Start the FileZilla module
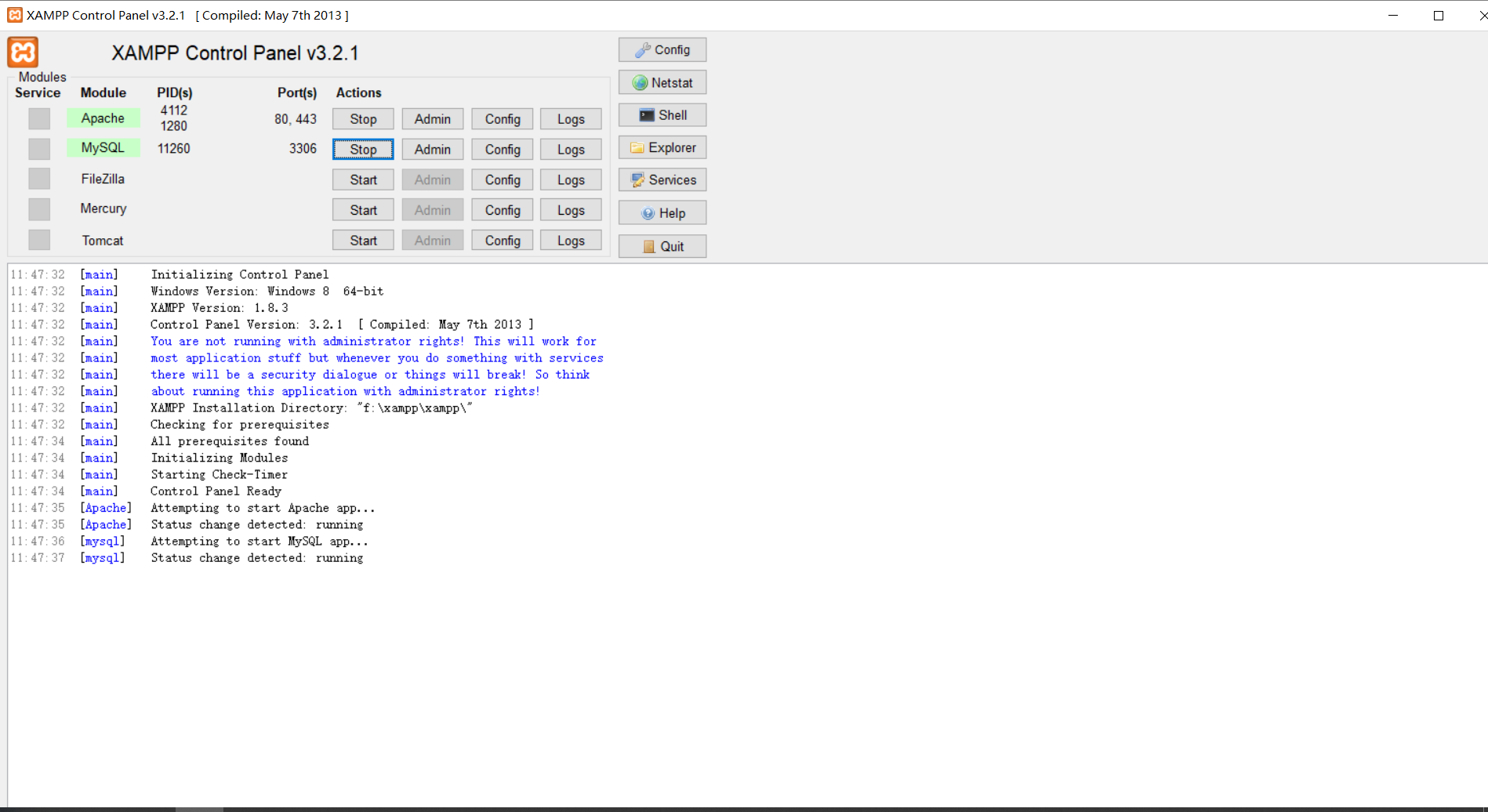Image resolution: width=1488 pixels, height=812 pixels. pyautogui.click(x=363, y=179)
